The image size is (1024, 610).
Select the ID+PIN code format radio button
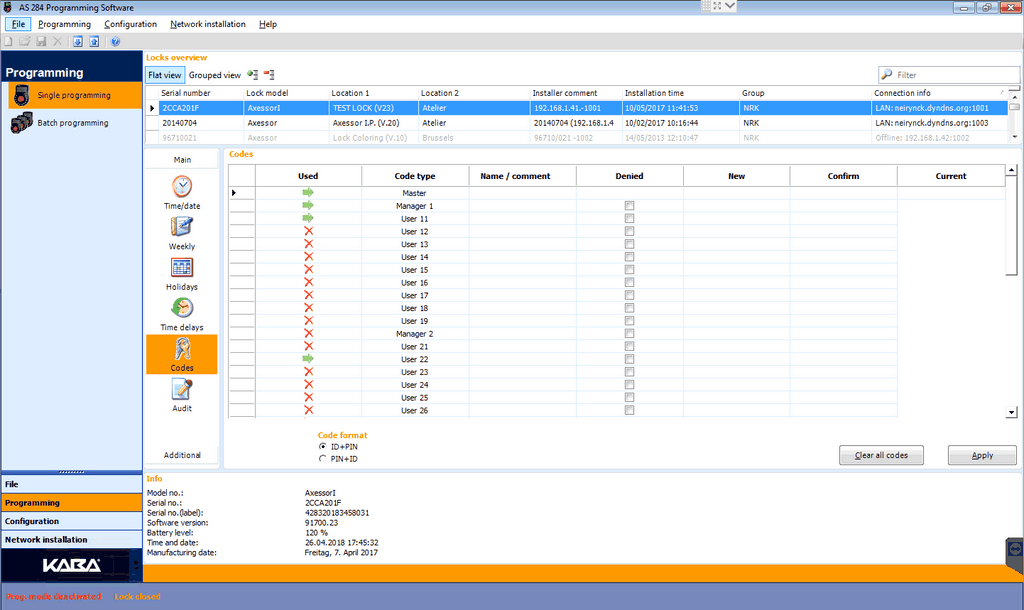coord(323,447)
